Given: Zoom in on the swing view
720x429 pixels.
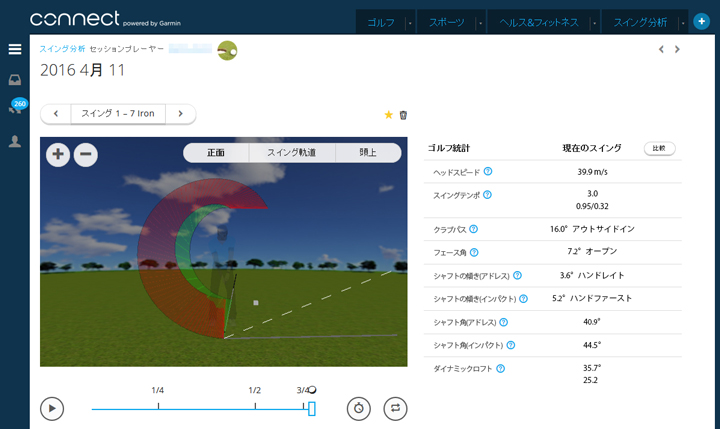Looking at the screenshot, I should 58,154.
